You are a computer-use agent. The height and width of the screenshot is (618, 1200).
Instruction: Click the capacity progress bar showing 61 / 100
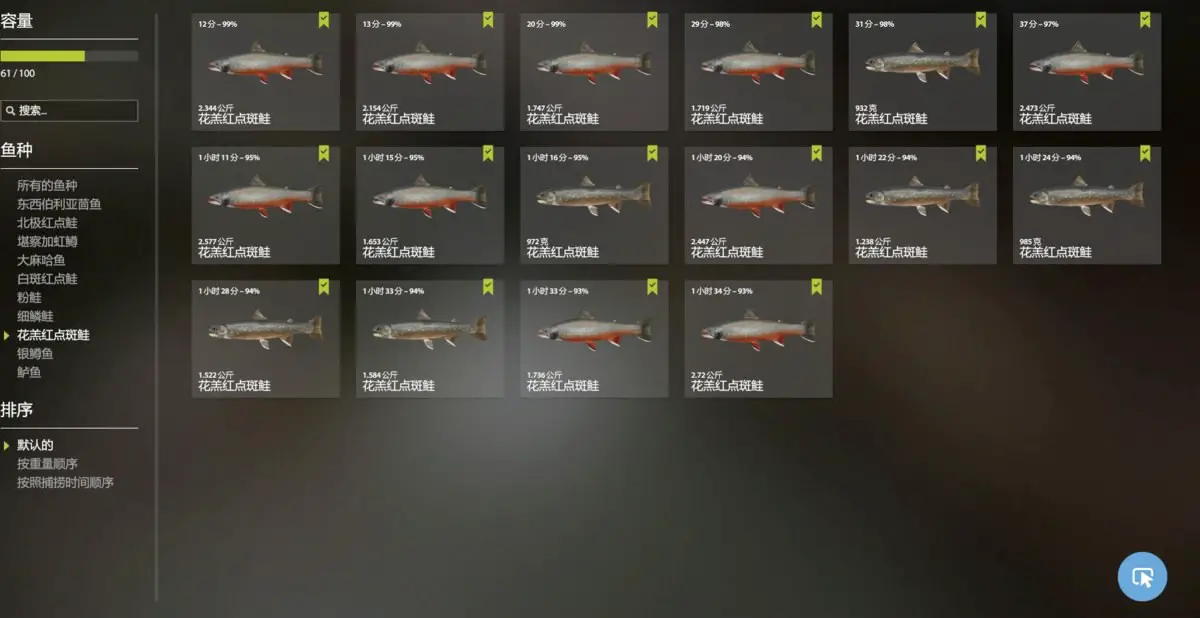coord(69,56)
